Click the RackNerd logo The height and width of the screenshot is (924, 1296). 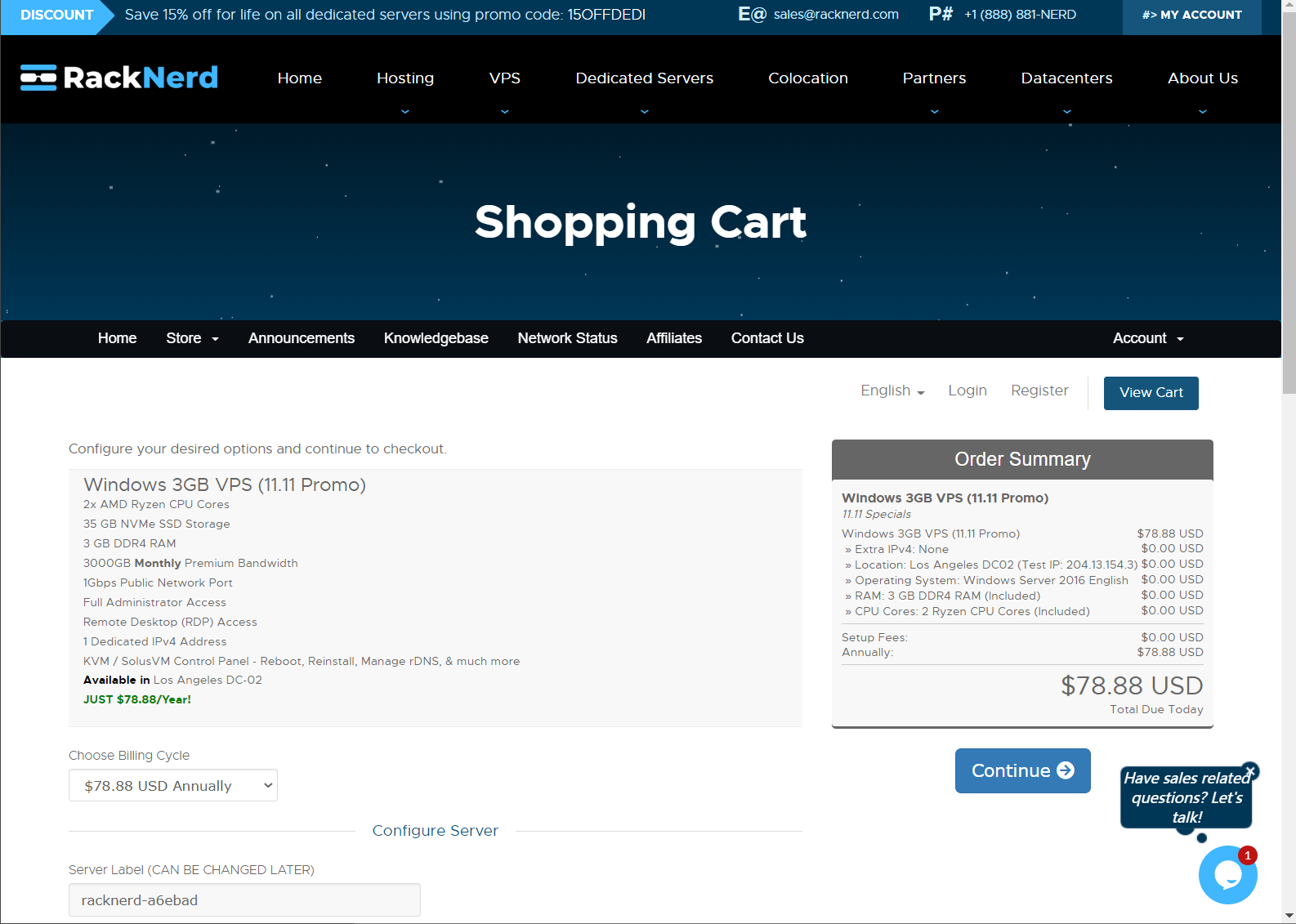[x=119, y=78]
